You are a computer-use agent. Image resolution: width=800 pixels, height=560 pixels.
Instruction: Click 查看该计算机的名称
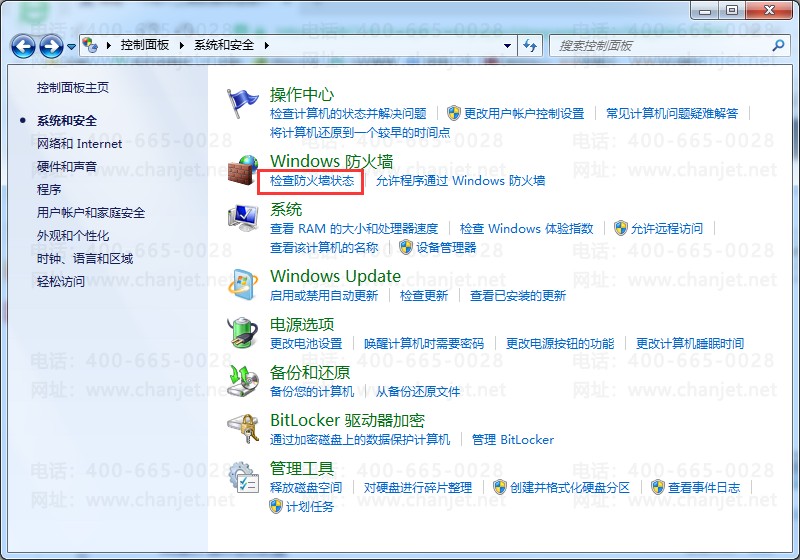pyautogui.click(x=324, y=248)
